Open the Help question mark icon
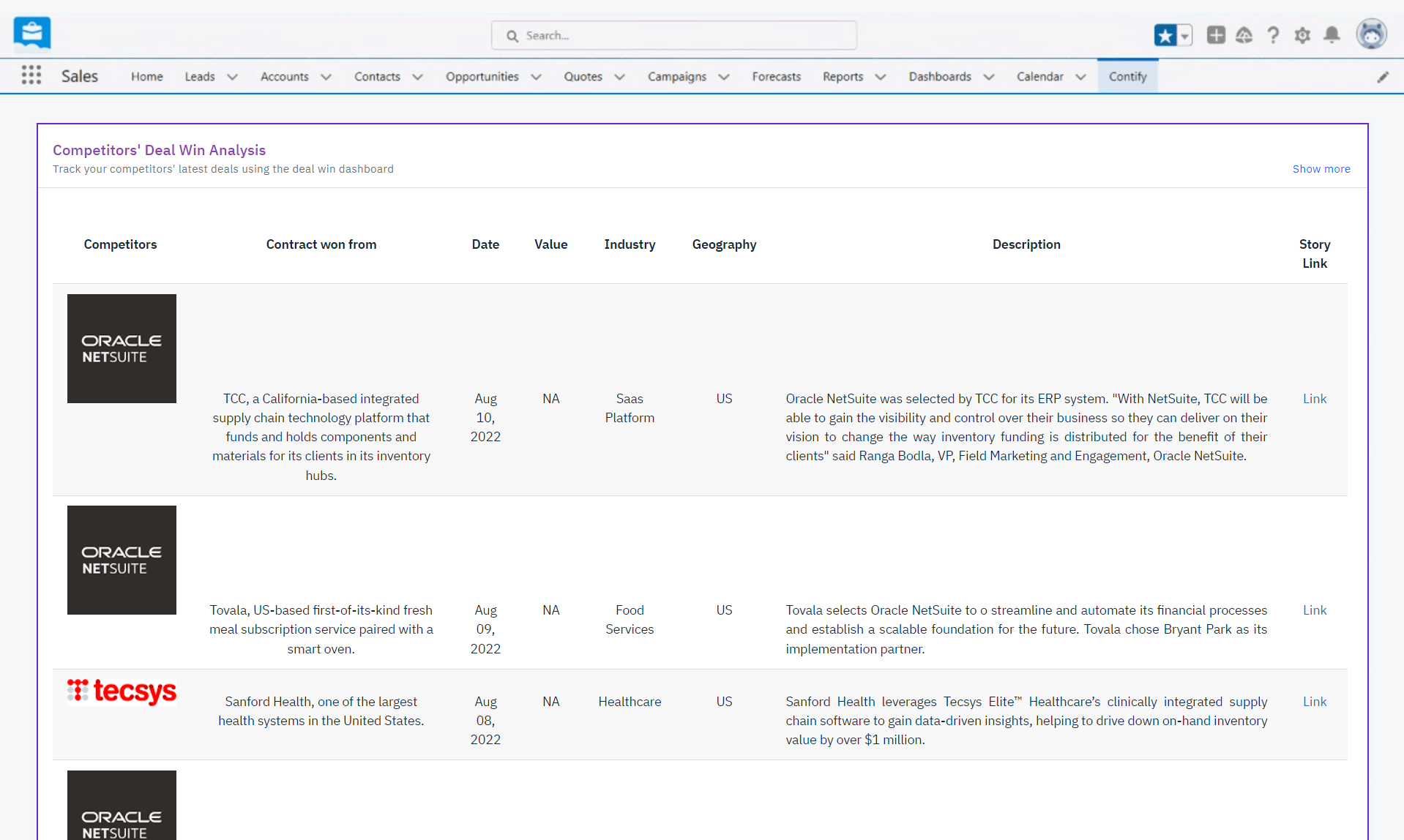Viewport: 1404px width, 840px height. [x=1274, y=35]
